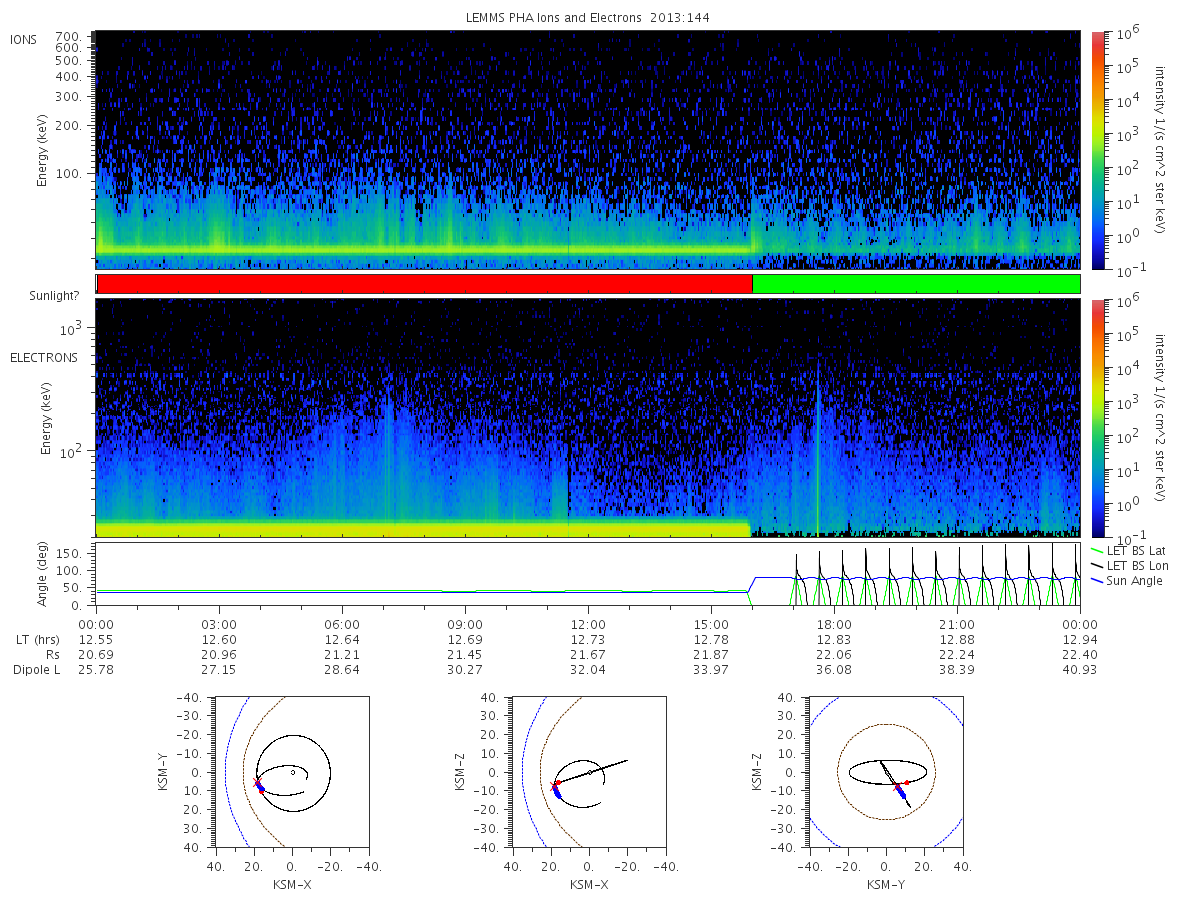Click the red Sunlight status bar segment
Screen dimensions: 1200x900
424,284
